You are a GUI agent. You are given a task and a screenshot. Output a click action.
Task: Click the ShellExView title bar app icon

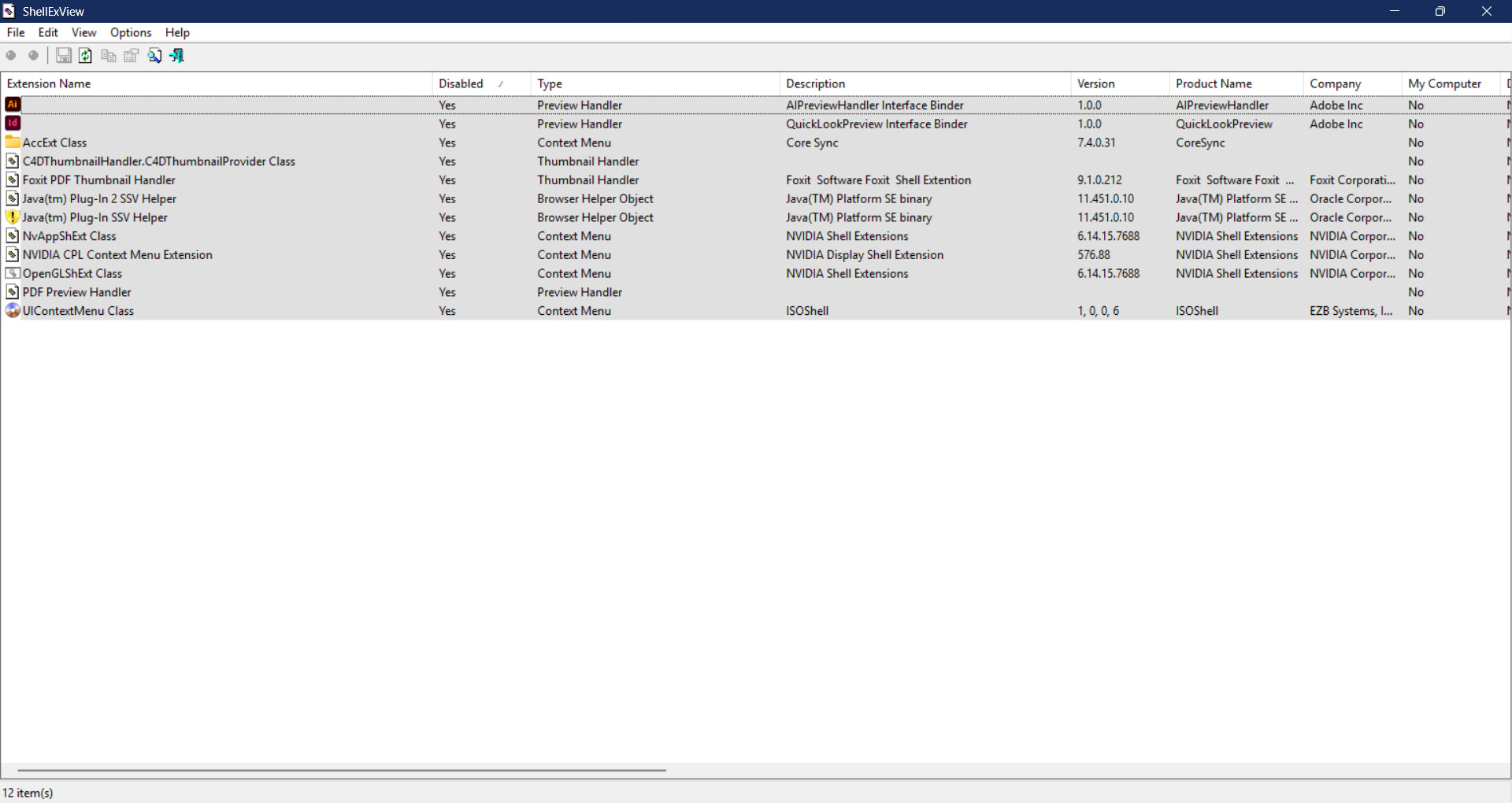[9, 11]
